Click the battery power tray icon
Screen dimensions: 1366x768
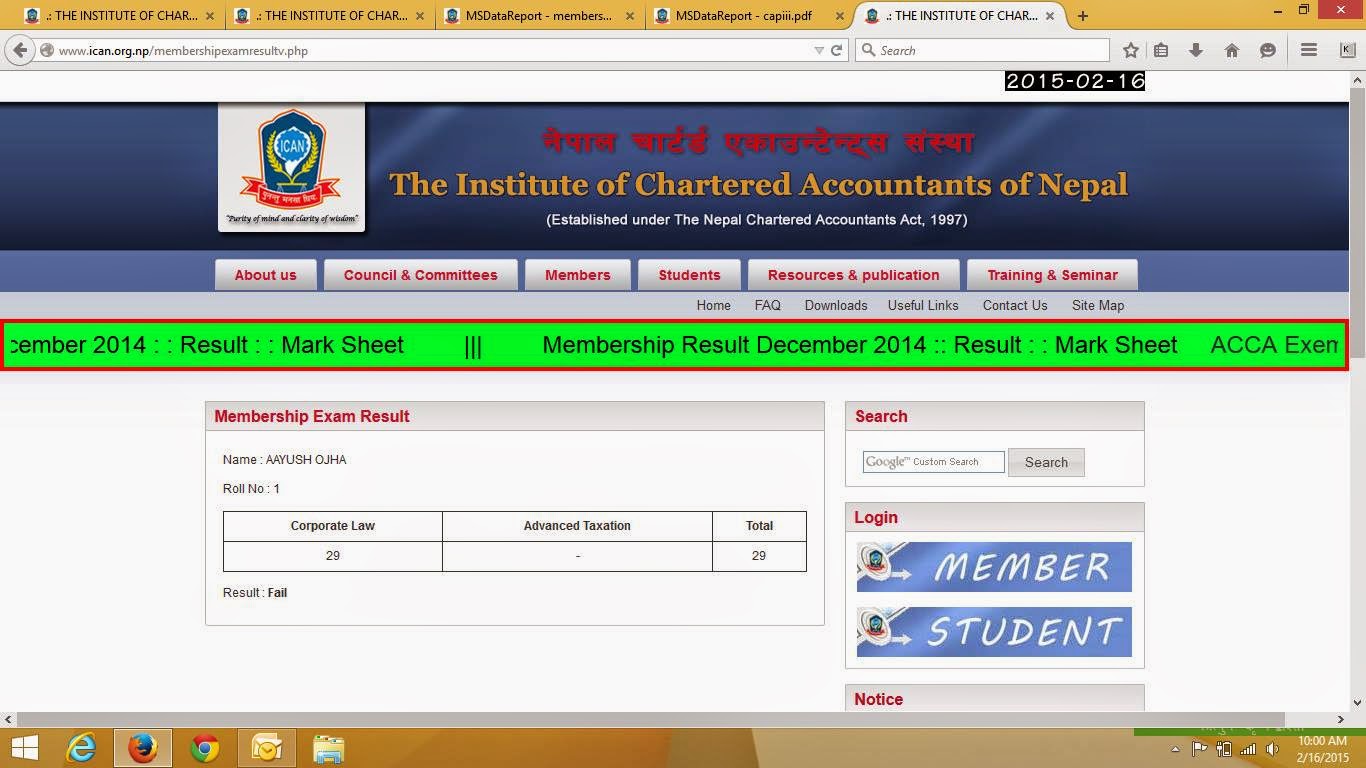click(x=1223, y=749)
